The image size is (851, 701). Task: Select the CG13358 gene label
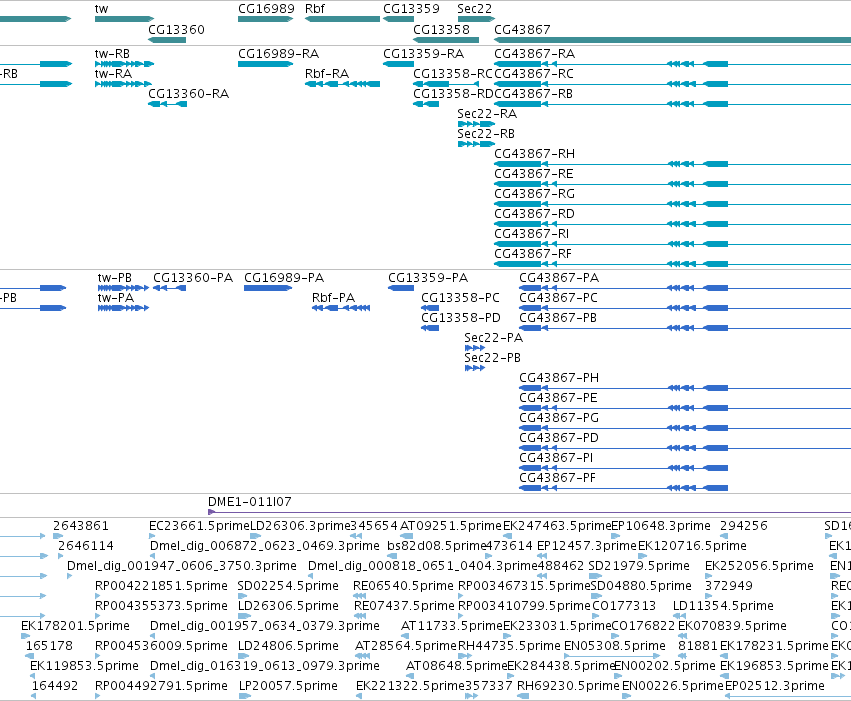441,30
